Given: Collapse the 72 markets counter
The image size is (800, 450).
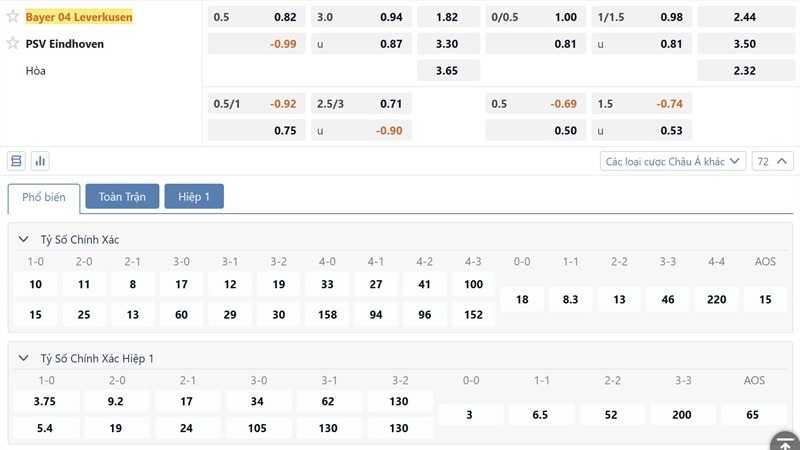Looking at the screenshot, I should [772, 161].
